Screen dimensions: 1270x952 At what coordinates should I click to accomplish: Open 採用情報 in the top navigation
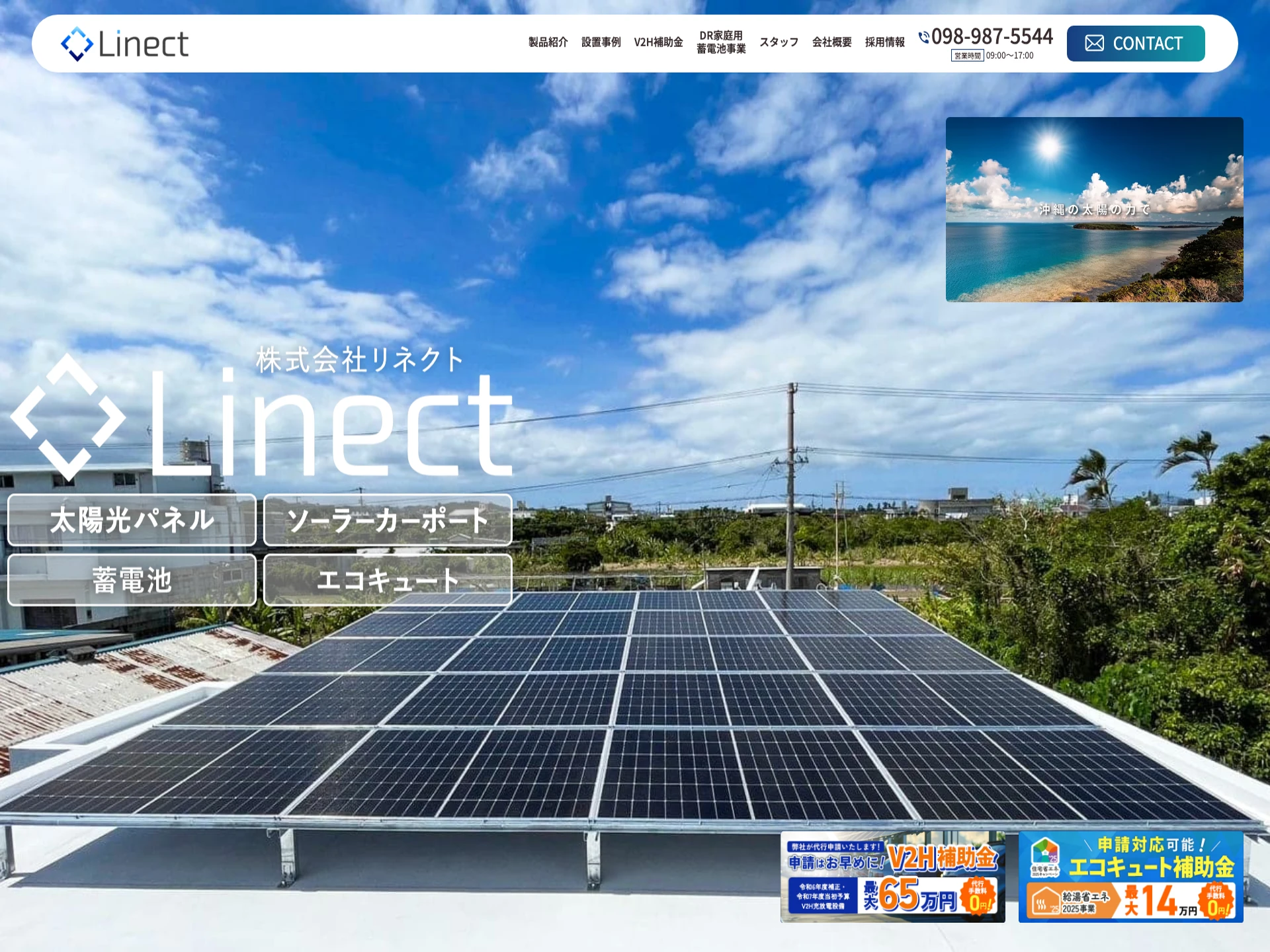pos(884,42)
